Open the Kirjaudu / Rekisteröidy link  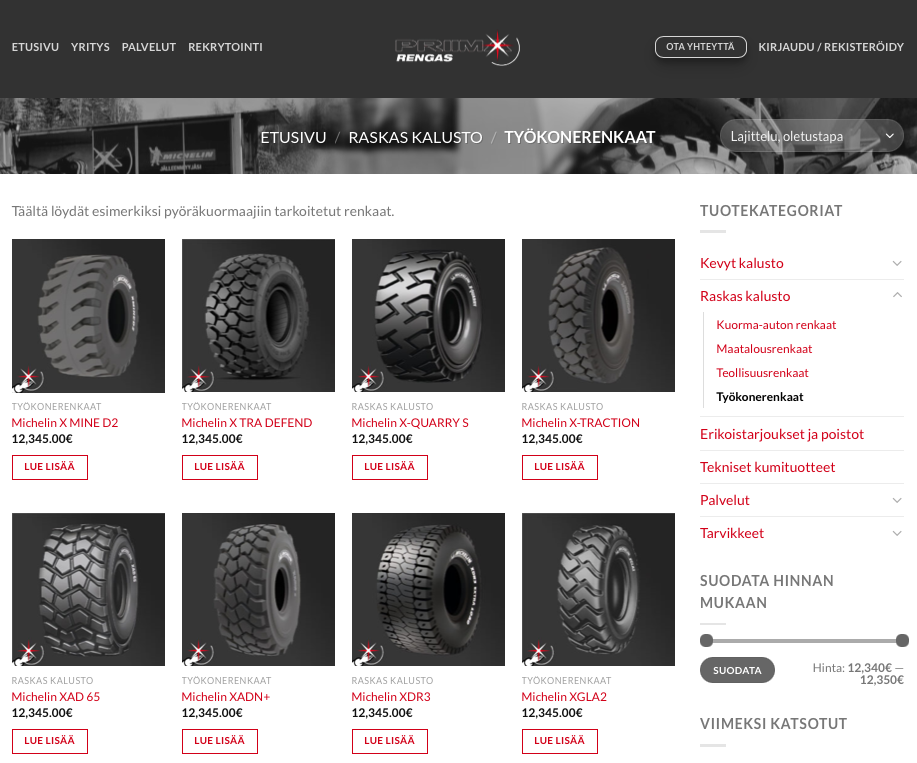pyautogui.click(x=831, y=47)
